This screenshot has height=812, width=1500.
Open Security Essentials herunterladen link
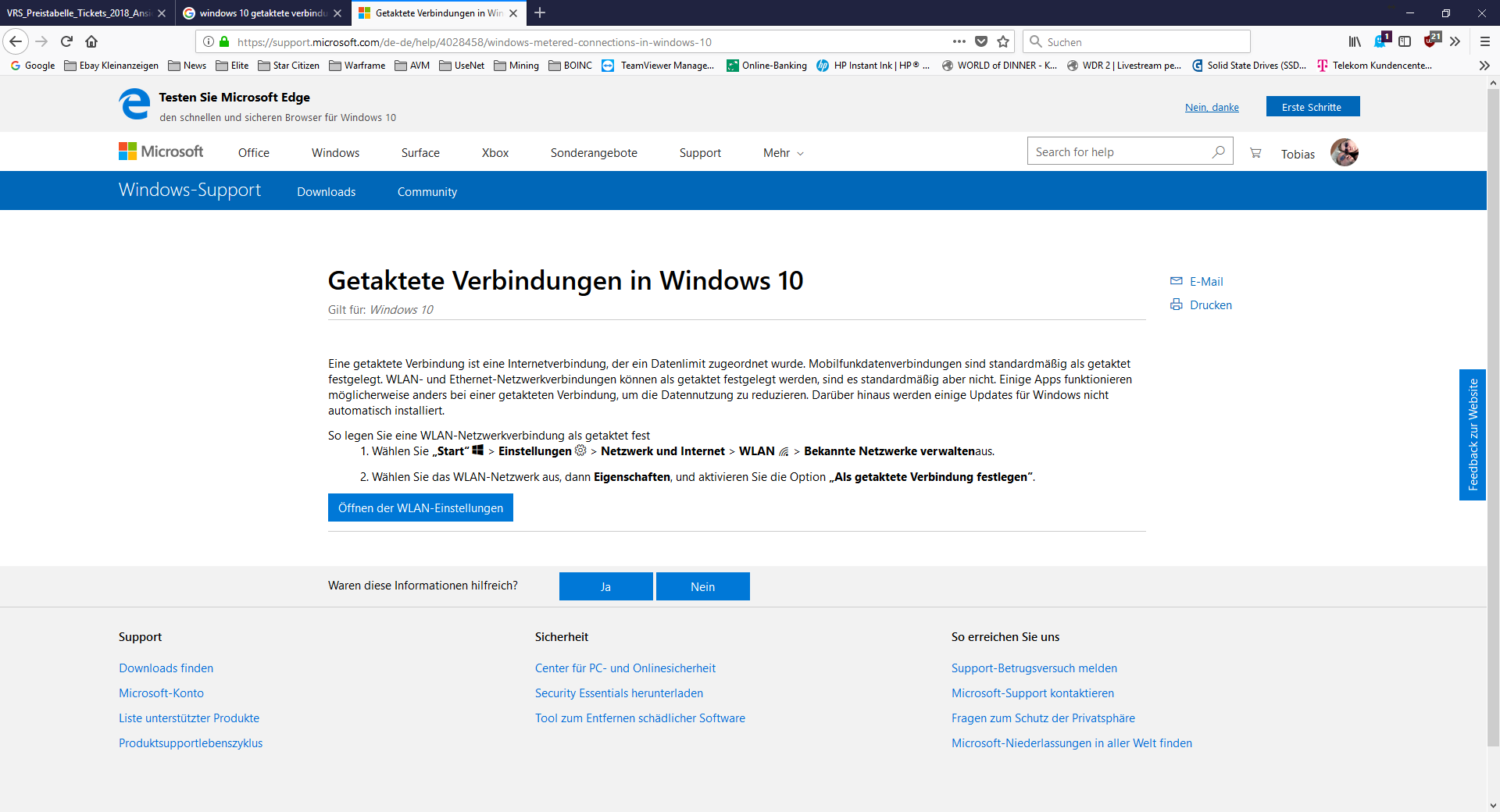619,693
